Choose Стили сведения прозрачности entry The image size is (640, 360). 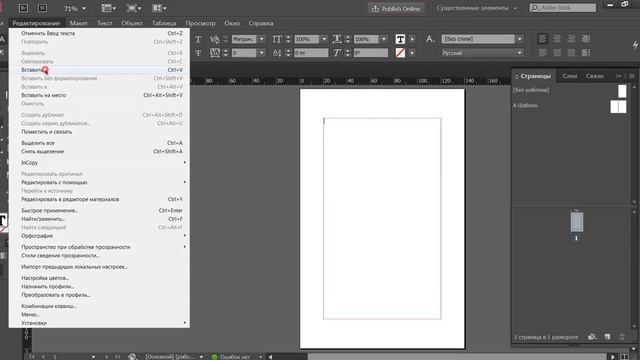(x=99, y=256)
